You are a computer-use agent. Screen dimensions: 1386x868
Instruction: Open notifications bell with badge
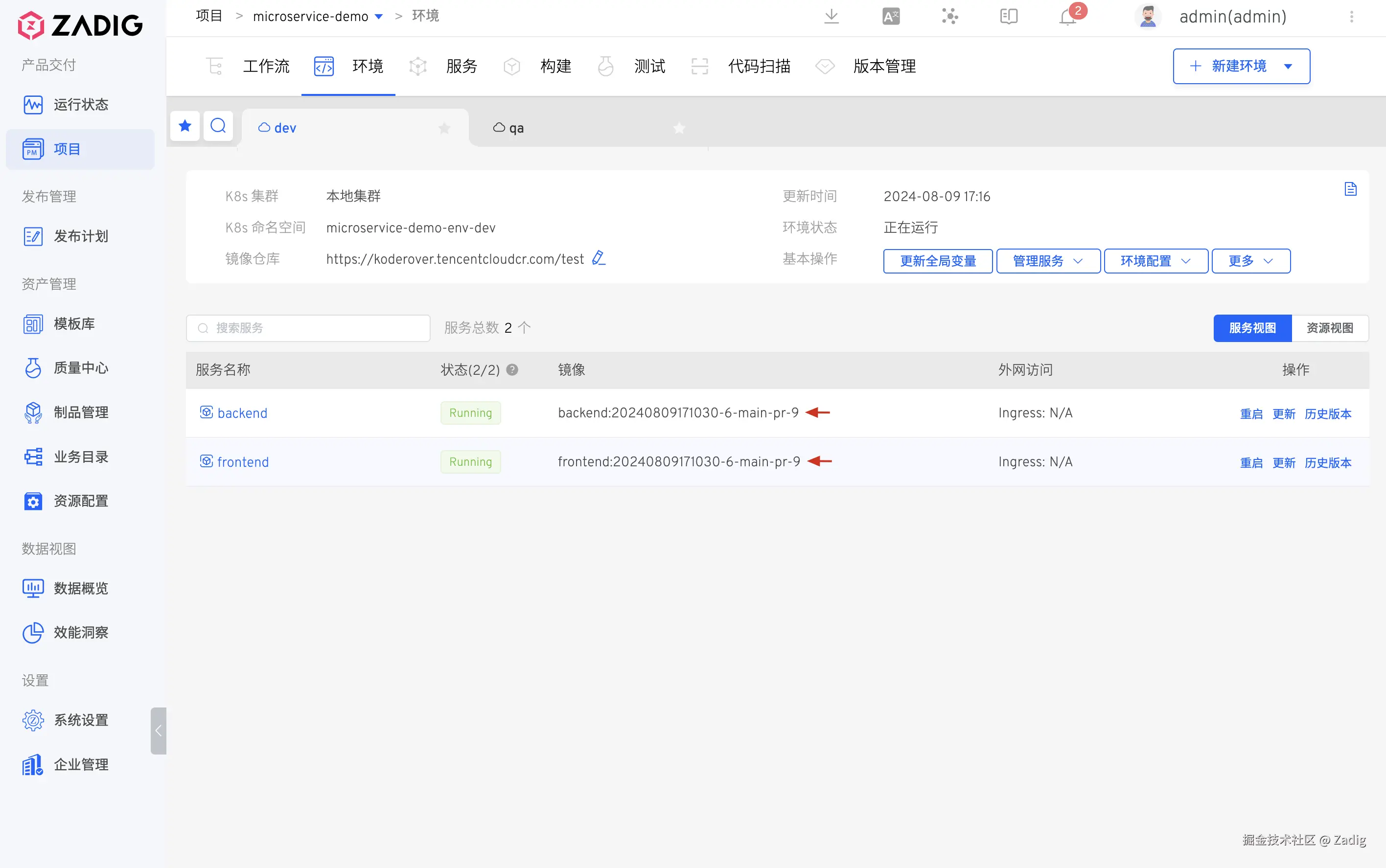coord(1067,16)
